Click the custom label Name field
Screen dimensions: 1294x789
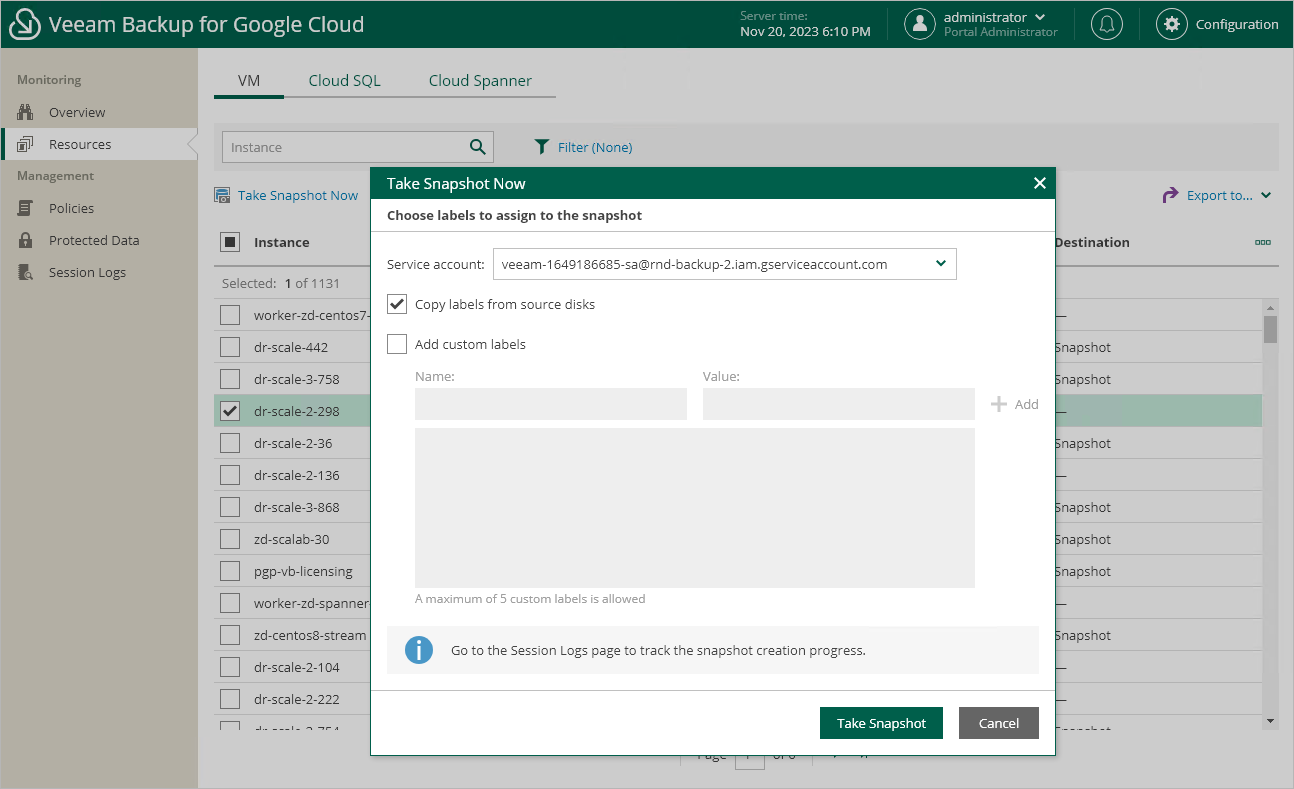tap(551, 404)
